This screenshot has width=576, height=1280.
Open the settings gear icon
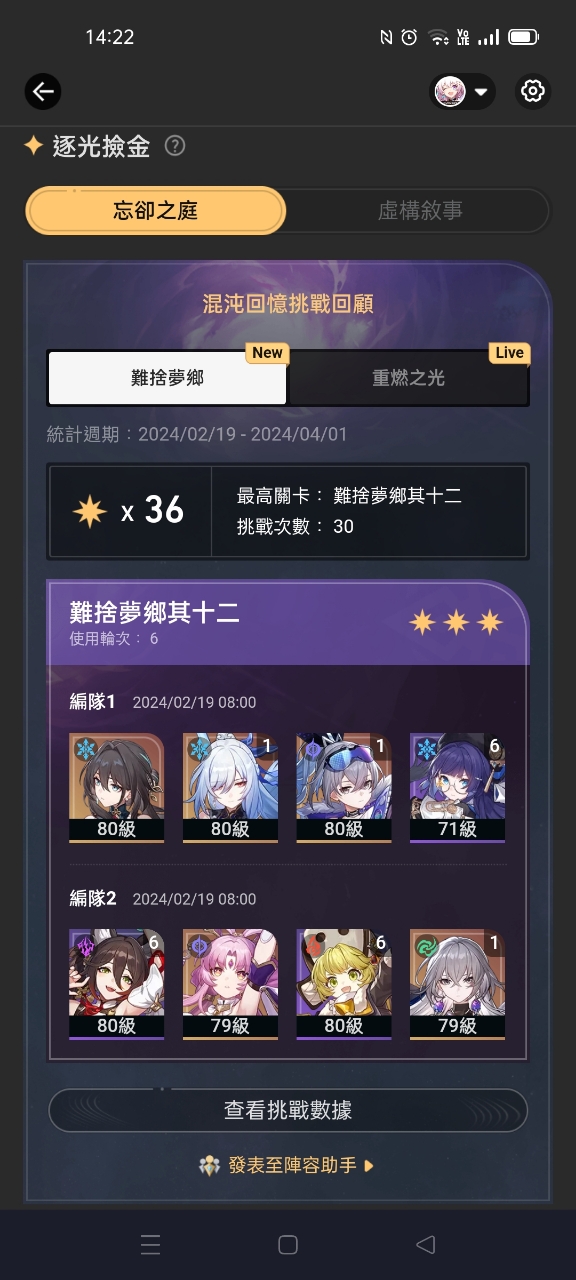(x=533, y=92)
